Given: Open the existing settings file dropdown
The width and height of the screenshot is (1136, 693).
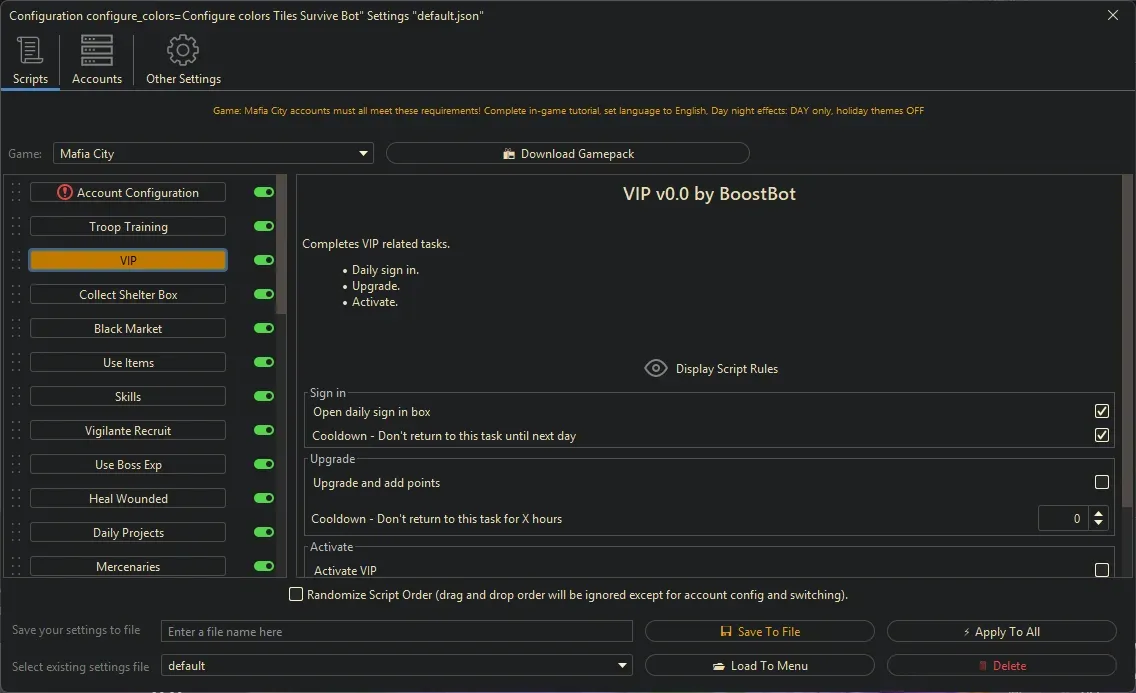Looking at the screenshot, I should (x=623, y=666).
